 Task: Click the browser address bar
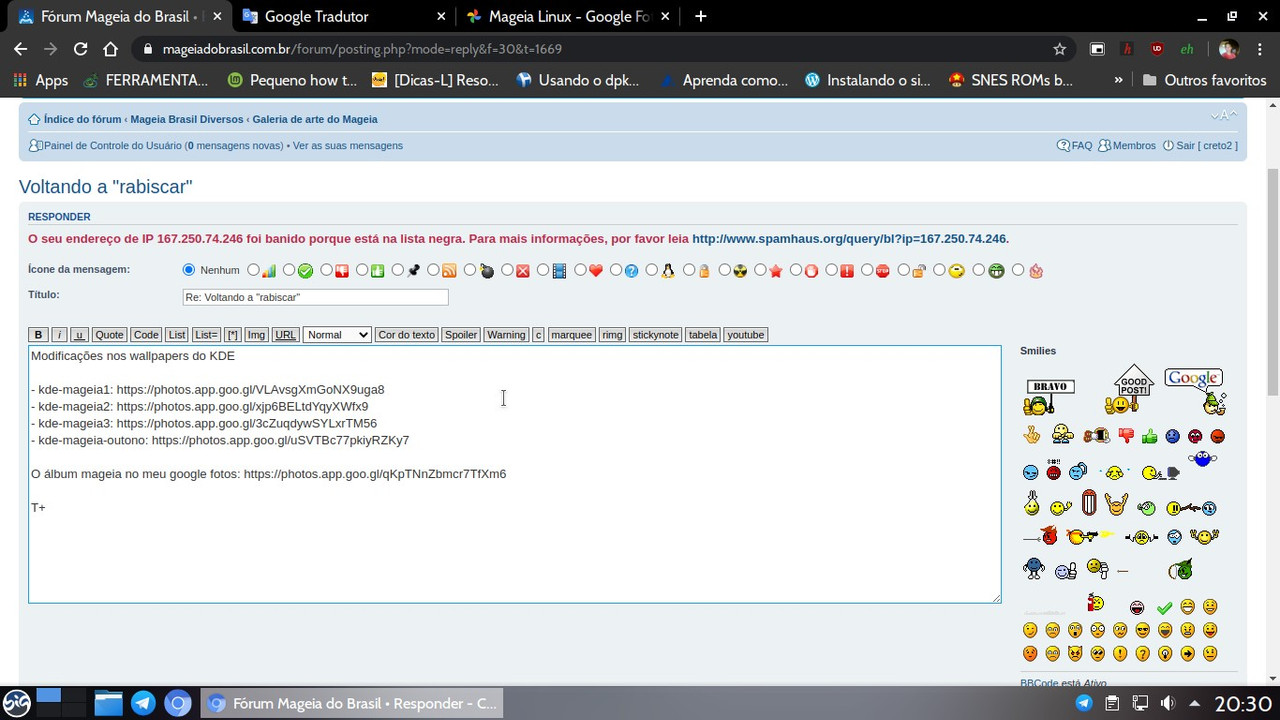(600, 48)
